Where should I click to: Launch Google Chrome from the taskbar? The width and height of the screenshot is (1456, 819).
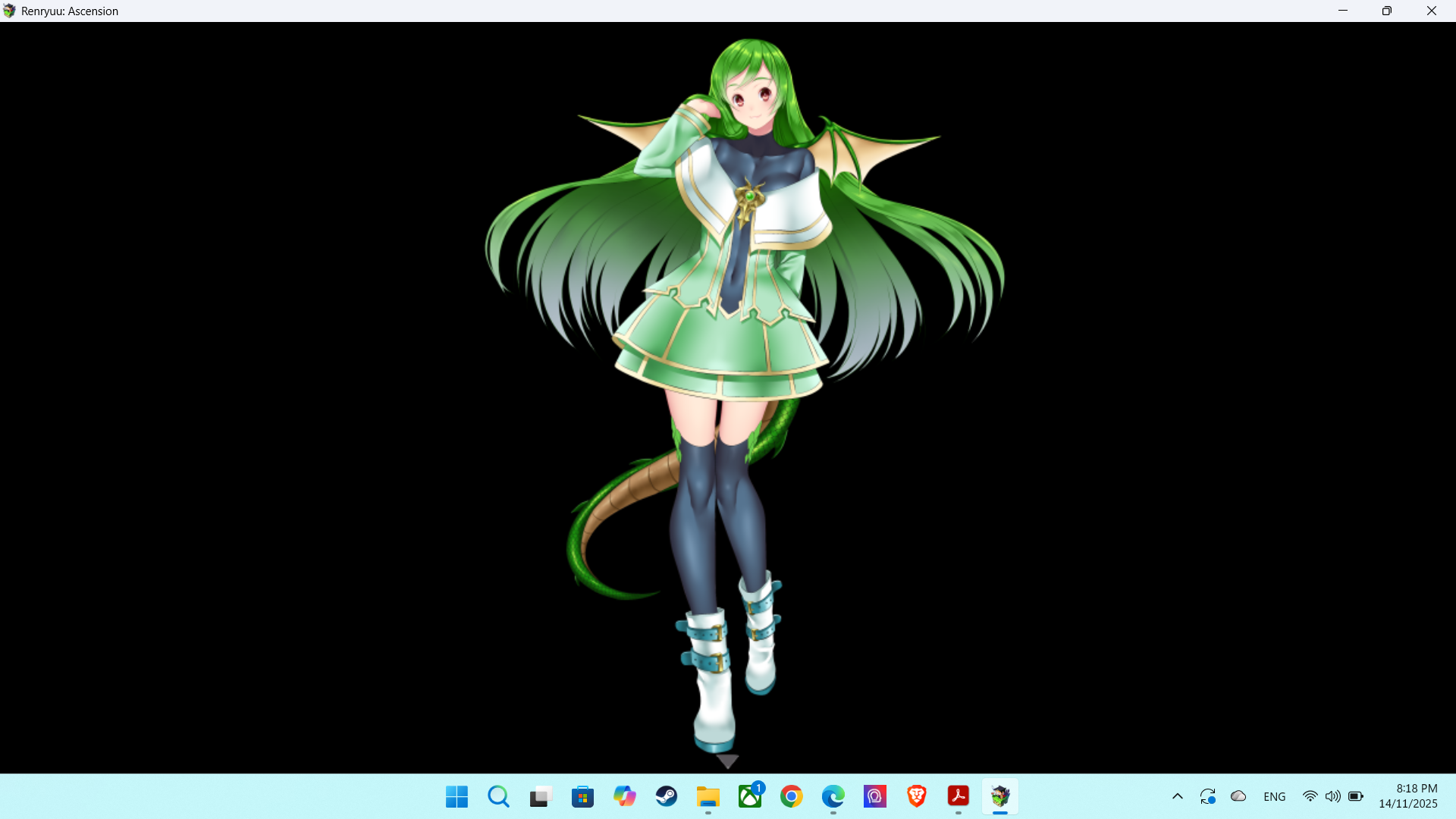pyautogui.click(x=792, y=796)
